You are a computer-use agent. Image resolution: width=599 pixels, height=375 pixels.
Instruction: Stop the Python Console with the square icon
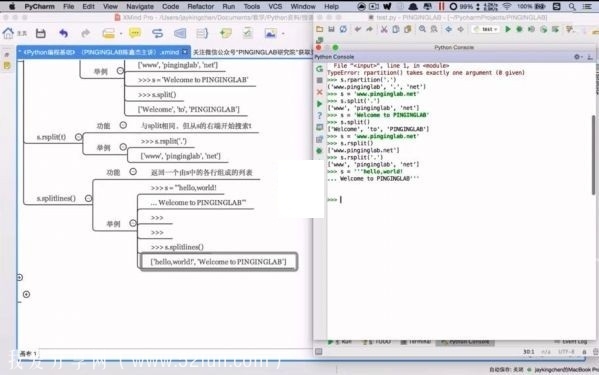[x=319, y=80]
